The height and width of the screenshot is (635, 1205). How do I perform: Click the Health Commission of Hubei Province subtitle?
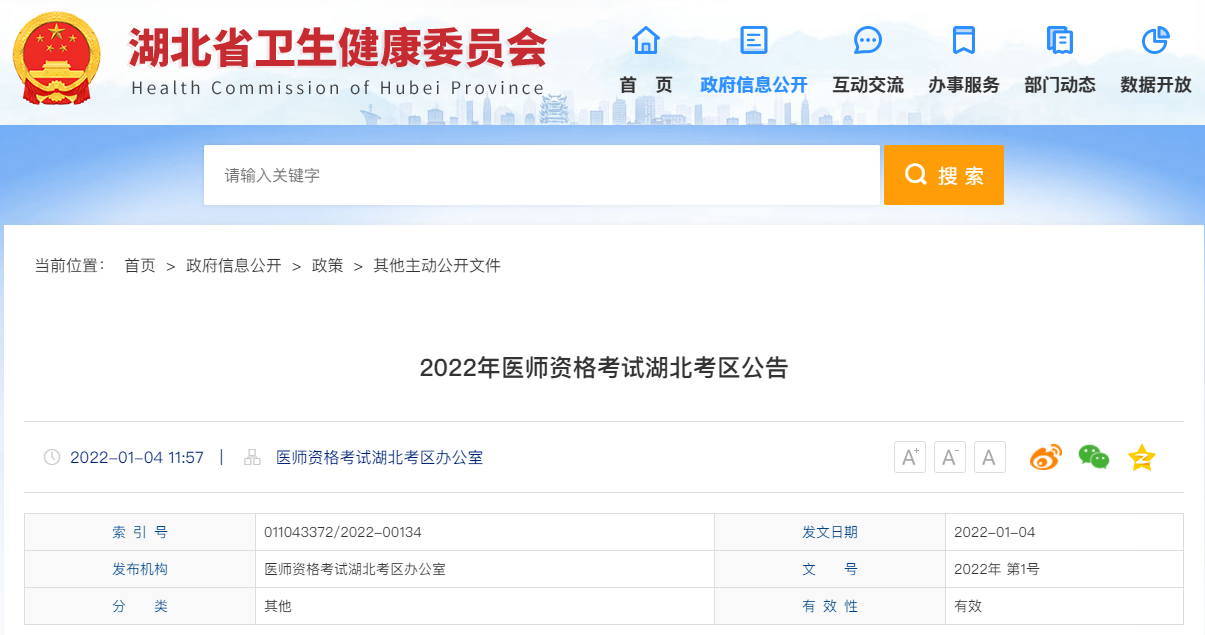coord(338,88)
